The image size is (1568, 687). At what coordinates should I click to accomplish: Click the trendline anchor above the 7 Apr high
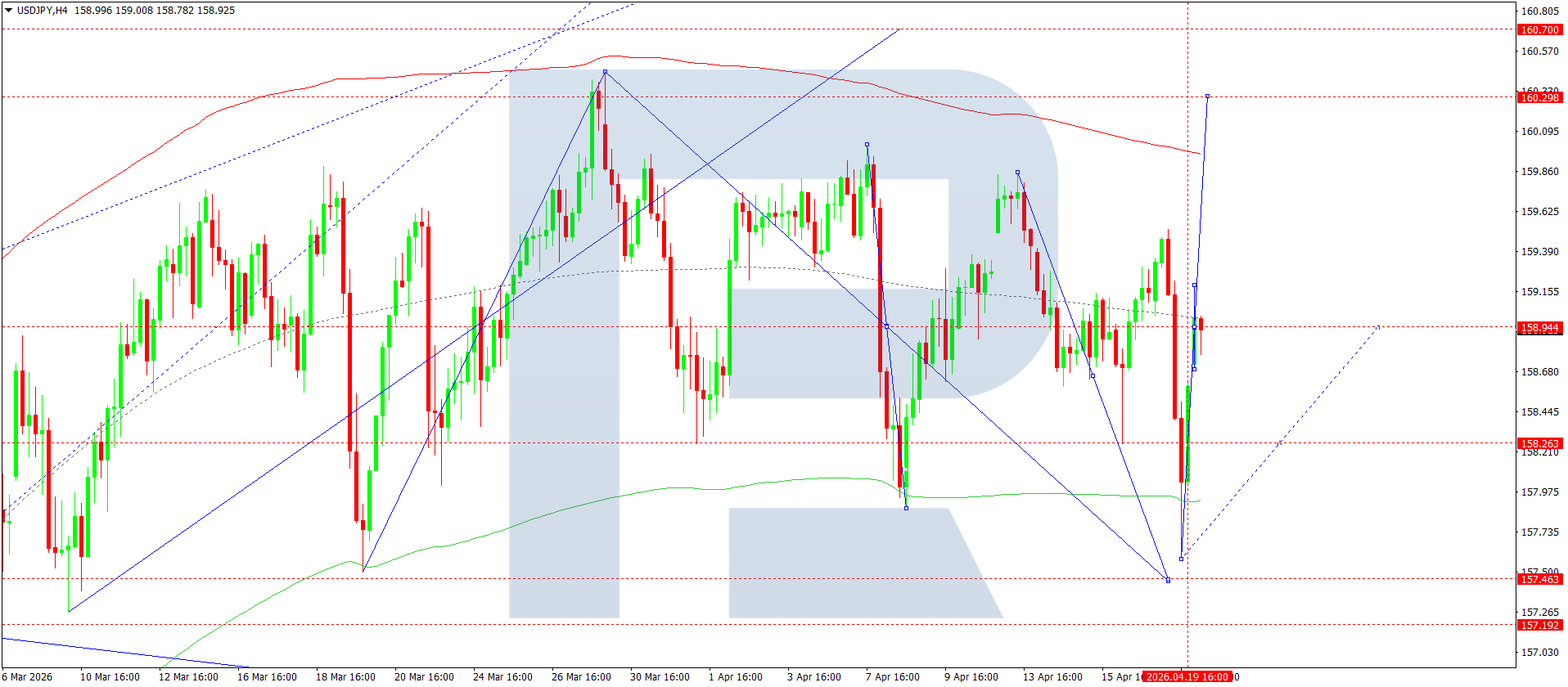[x=867, y=145]
